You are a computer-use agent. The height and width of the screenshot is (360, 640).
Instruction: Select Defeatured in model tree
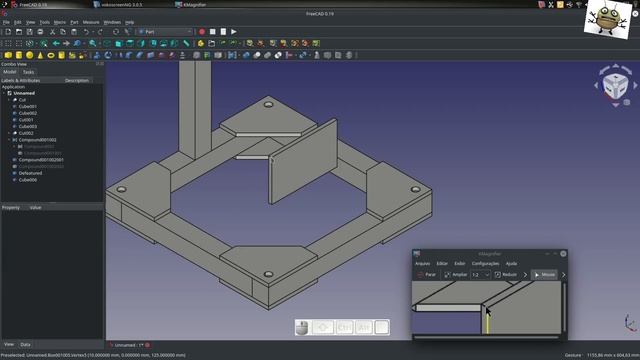point(30,173)
